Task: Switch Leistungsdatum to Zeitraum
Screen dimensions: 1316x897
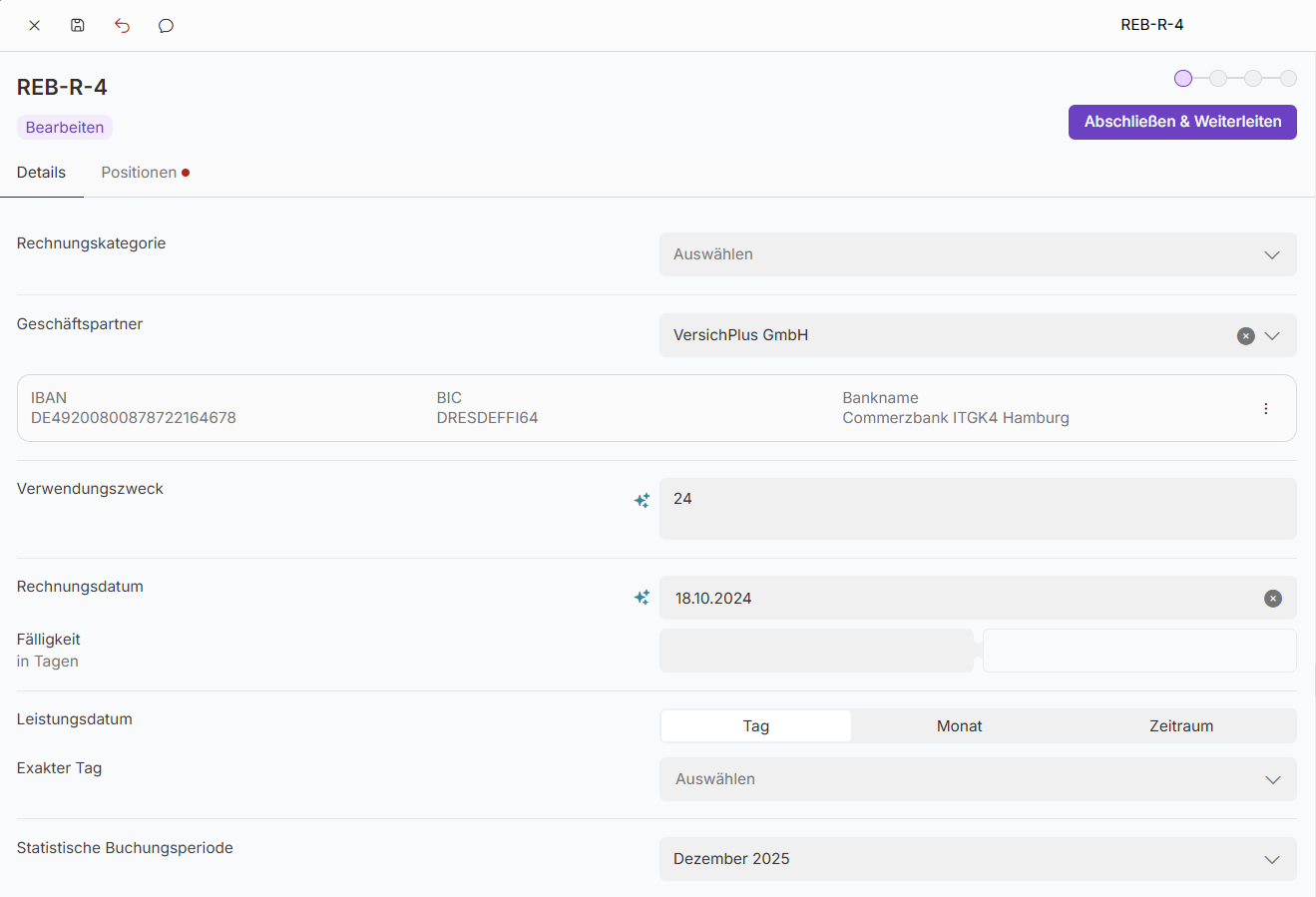Action: [1180, 726]
